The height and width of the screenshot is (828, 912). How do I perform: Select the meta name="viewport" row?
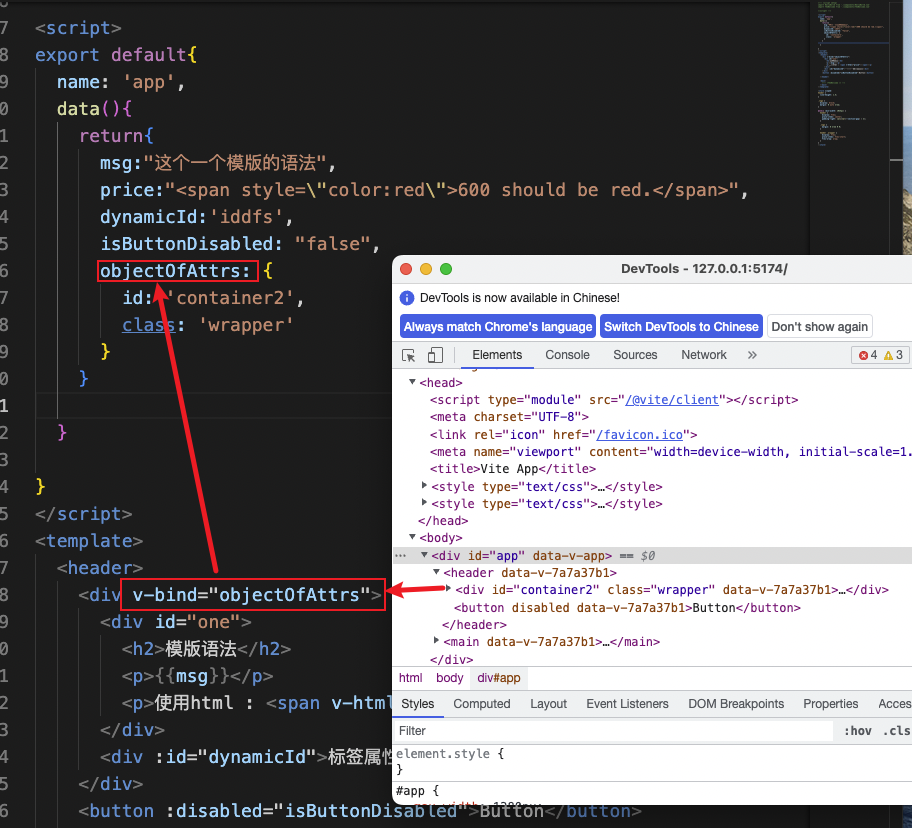671,452
